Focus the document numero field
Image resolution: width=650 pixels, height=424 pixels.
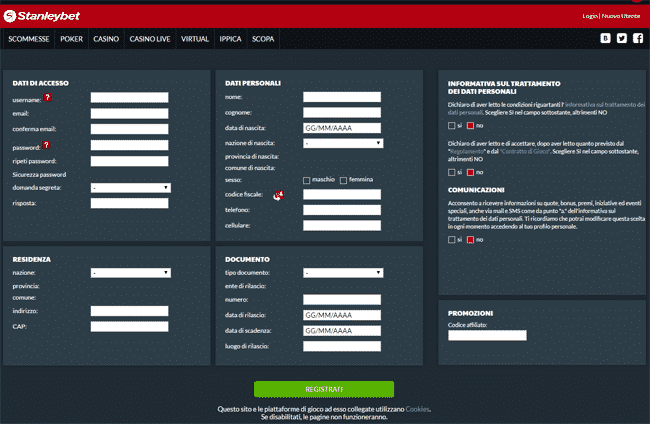click(x=342, y=300)
